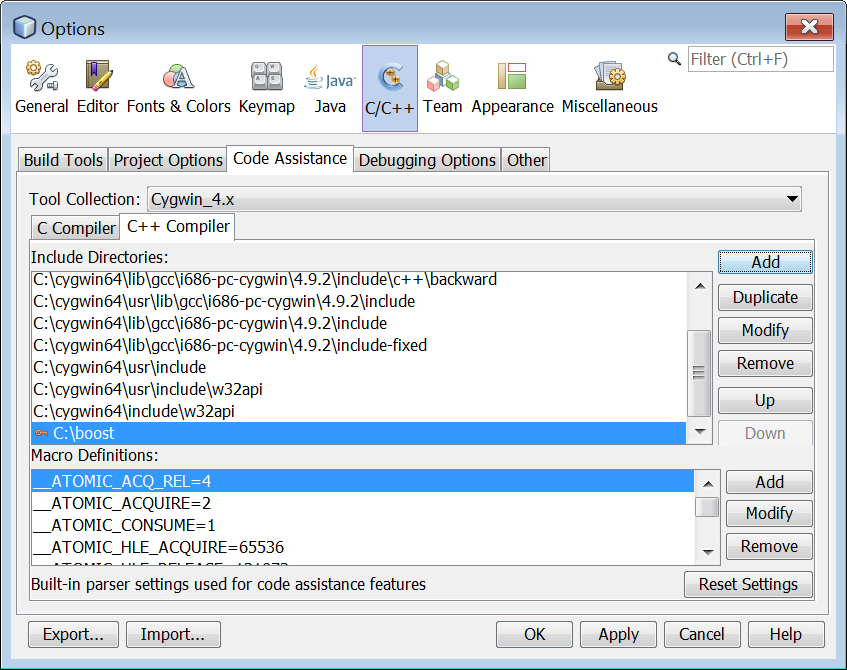Click the Apply button
847x670 pixels.
pos(619,634)
